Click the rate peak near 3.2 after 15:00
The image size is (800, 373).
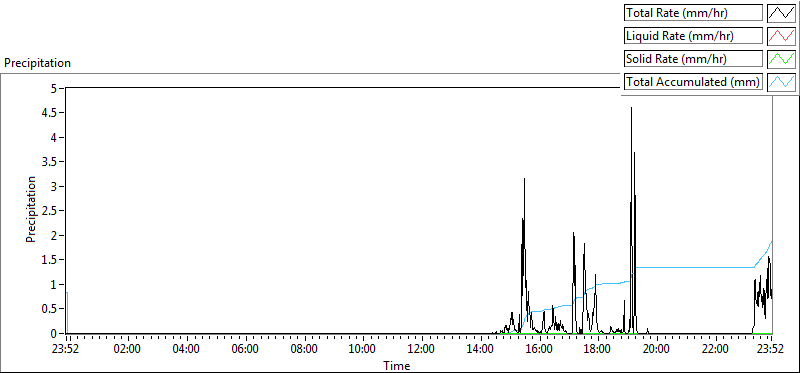click(x=524, y=179)
